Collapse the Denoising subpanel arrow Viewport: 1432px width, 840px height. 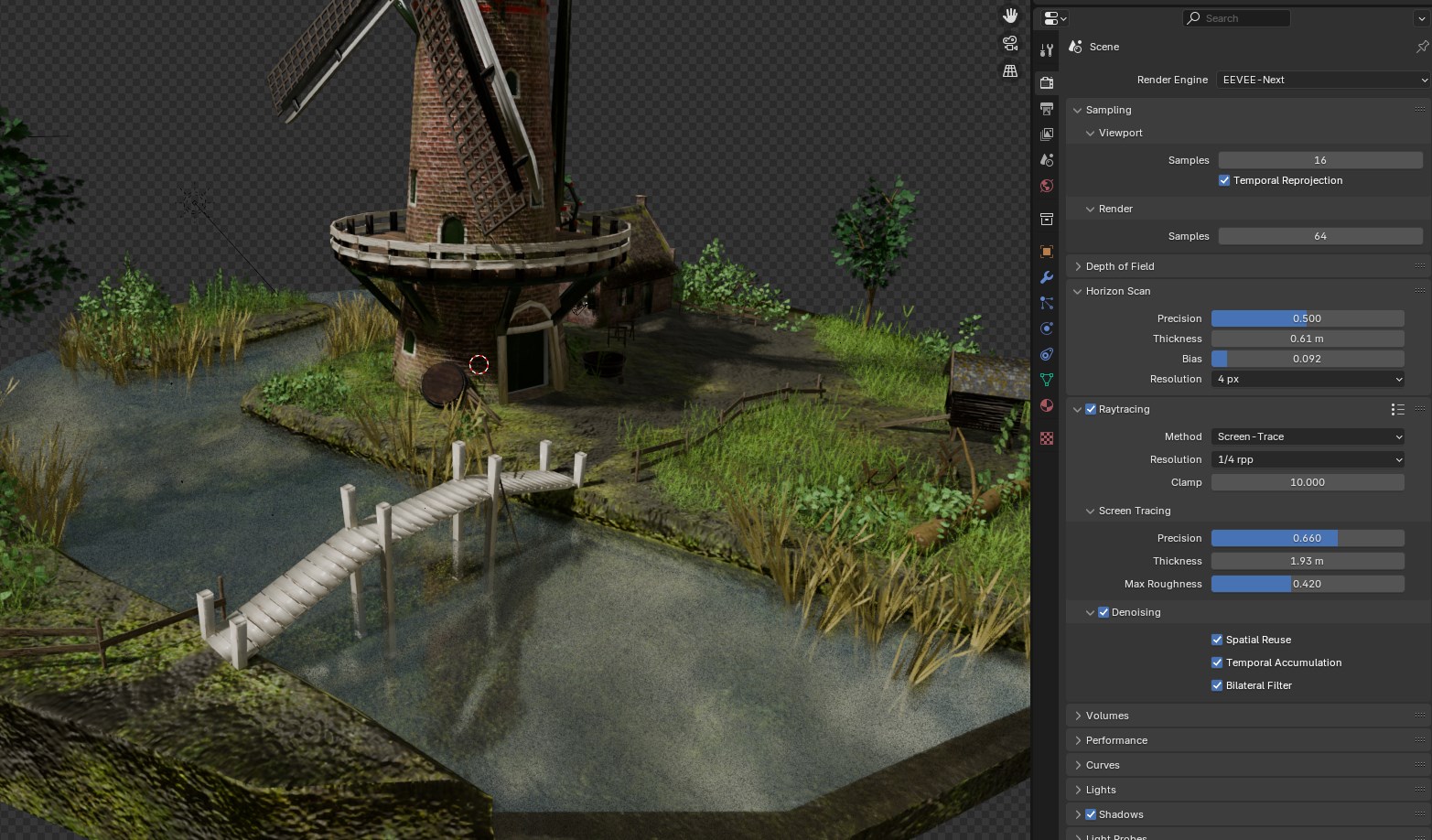click(x=1090, y=612)
